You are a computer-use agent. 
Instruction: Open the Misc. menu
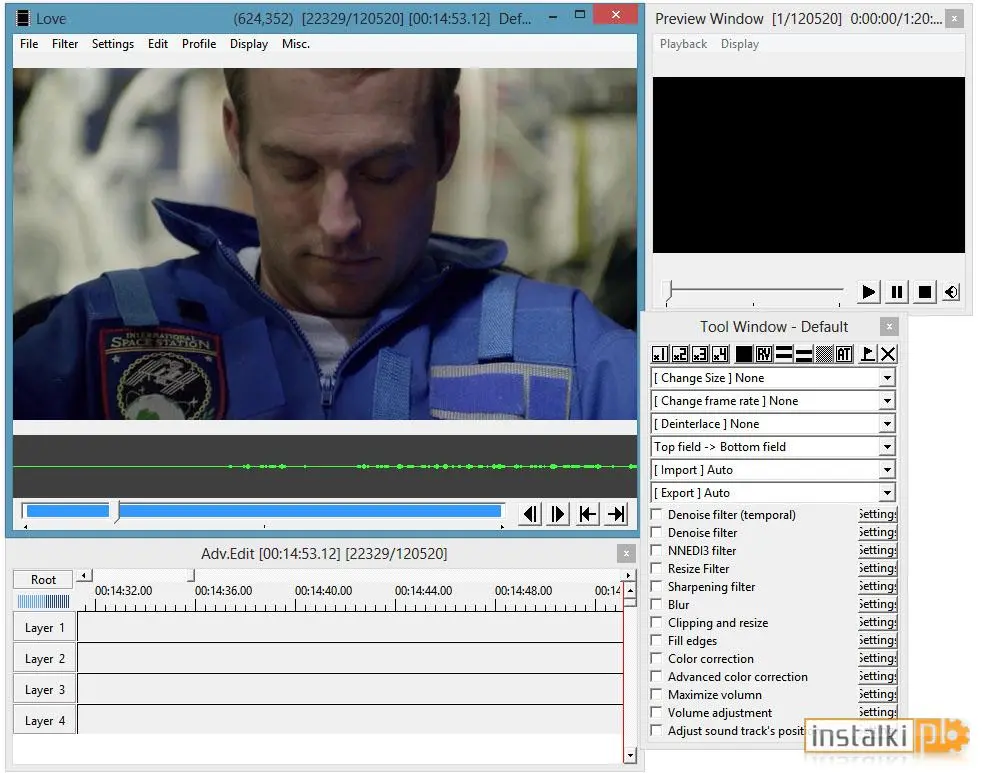tap(296, 44)
